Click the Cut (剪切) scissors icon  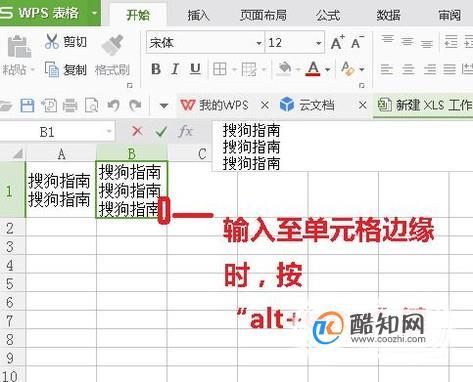coord(52,41)
